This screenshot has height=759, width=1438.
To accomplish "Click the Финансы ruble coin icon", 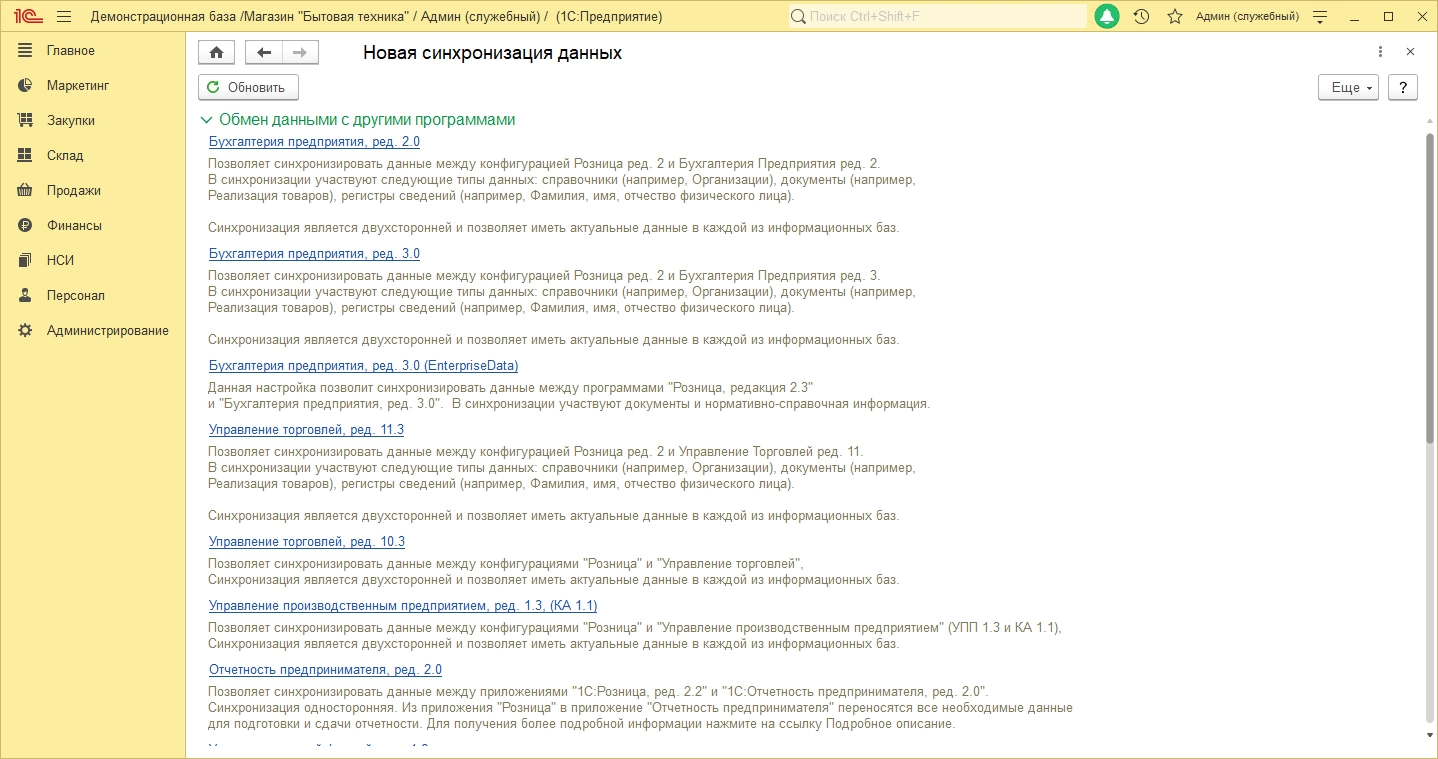I will 26,226.
